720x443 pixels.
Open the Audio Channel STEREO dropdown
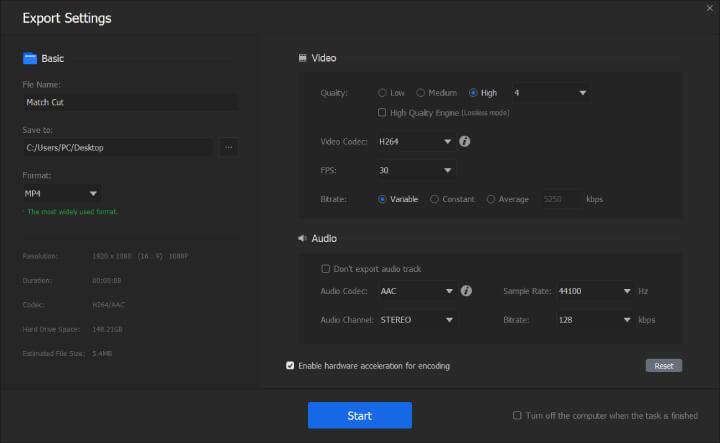point(417,320)
